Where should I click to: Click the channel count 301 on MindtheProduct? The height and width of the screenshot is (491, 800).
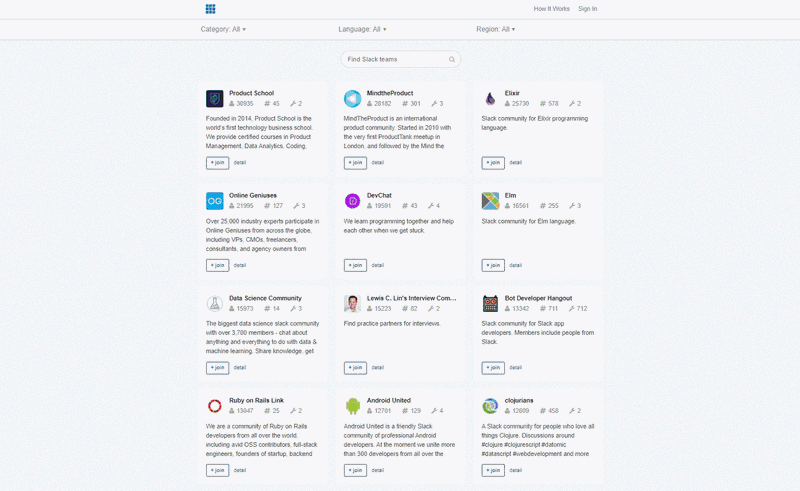tap(411, 104)
